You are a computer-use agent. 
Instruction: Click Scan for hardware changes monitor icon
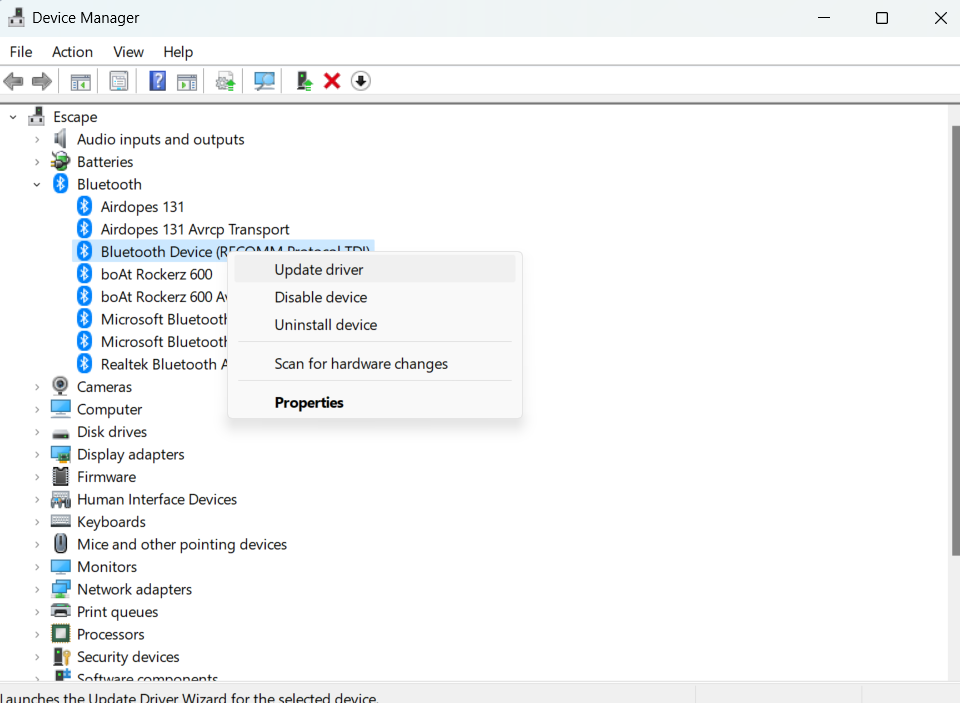(x=265, y=81)
